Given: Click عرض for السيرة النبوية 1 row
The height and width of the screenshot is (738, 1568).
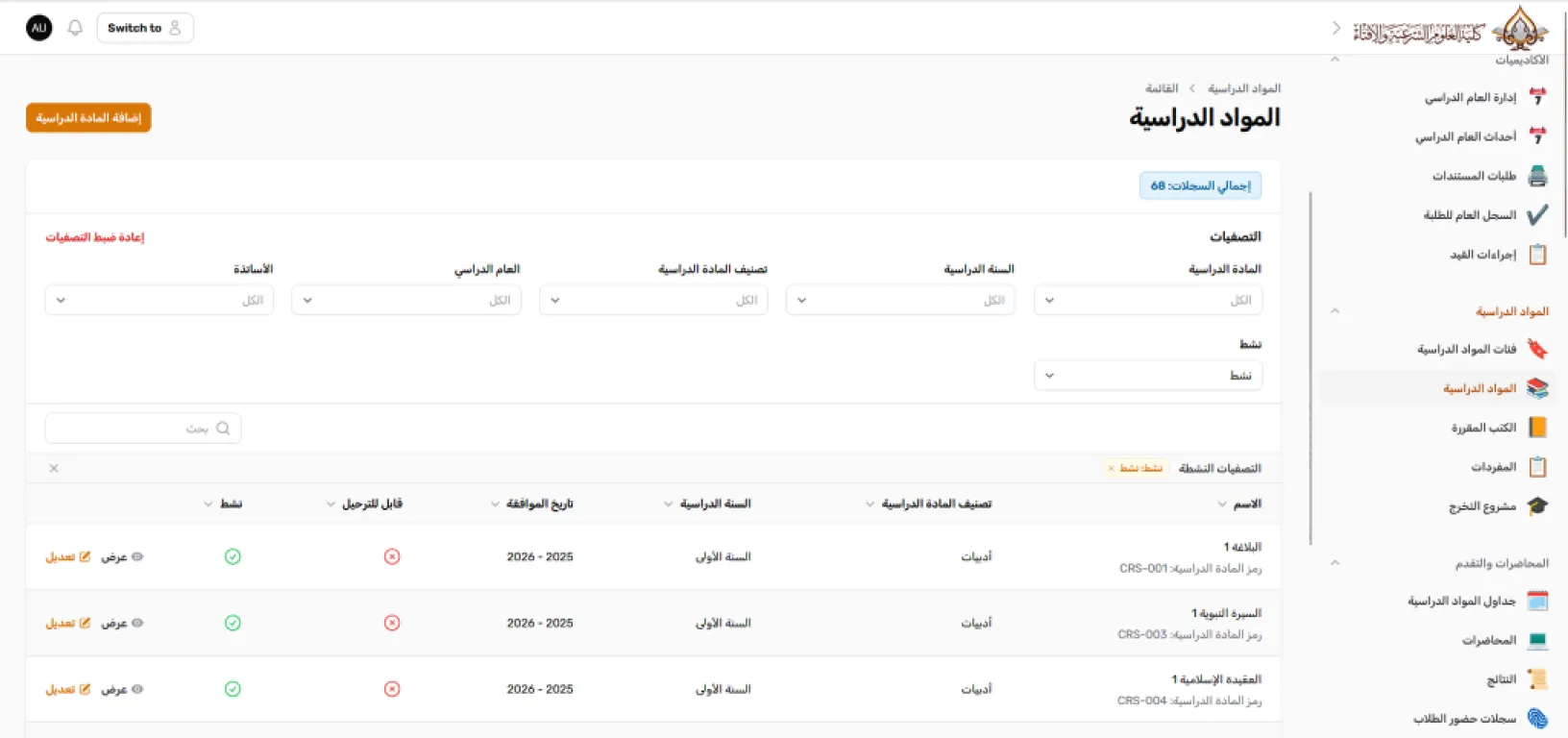Looking at the screenshot, I should [122, 624].
